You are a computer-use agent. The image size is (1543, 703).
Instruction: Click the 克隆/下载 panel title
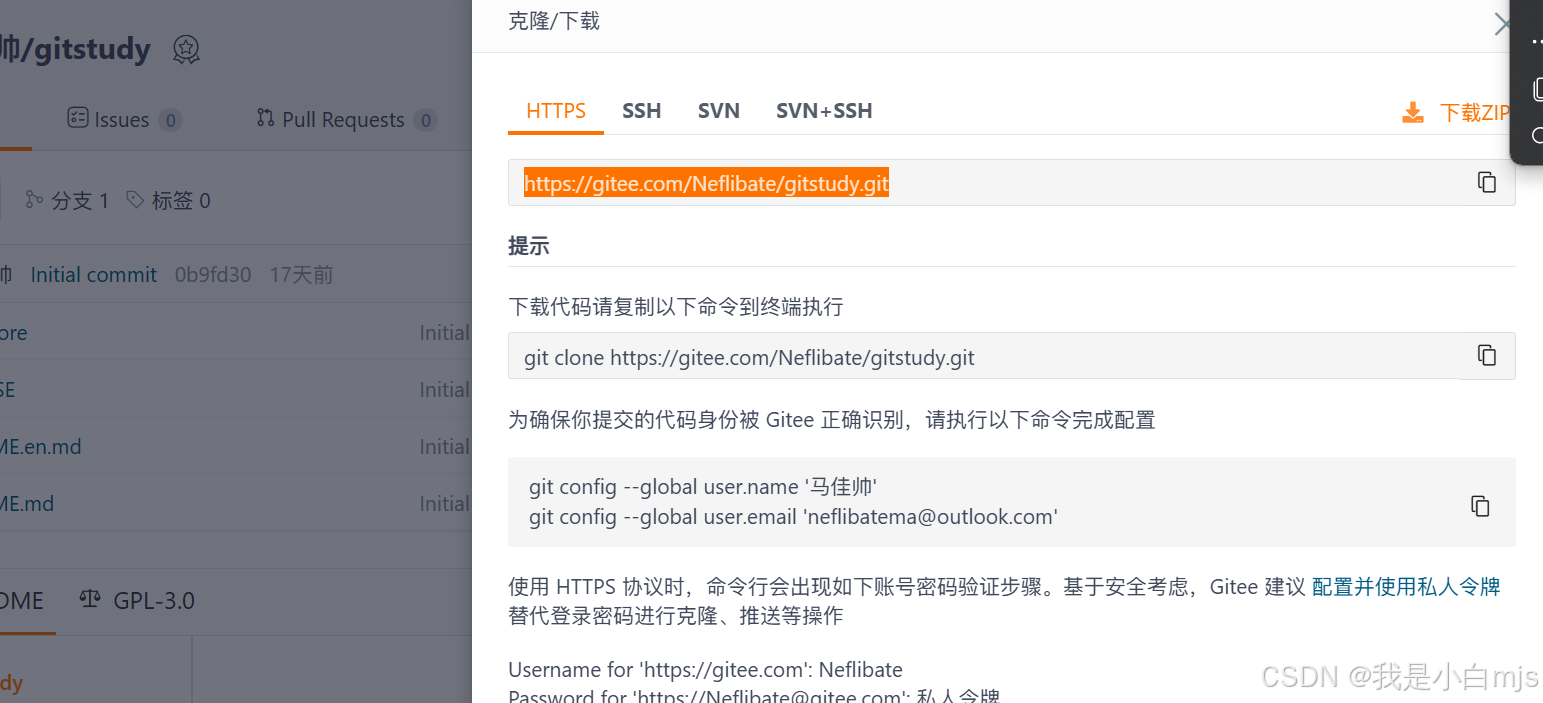[554, 21]
